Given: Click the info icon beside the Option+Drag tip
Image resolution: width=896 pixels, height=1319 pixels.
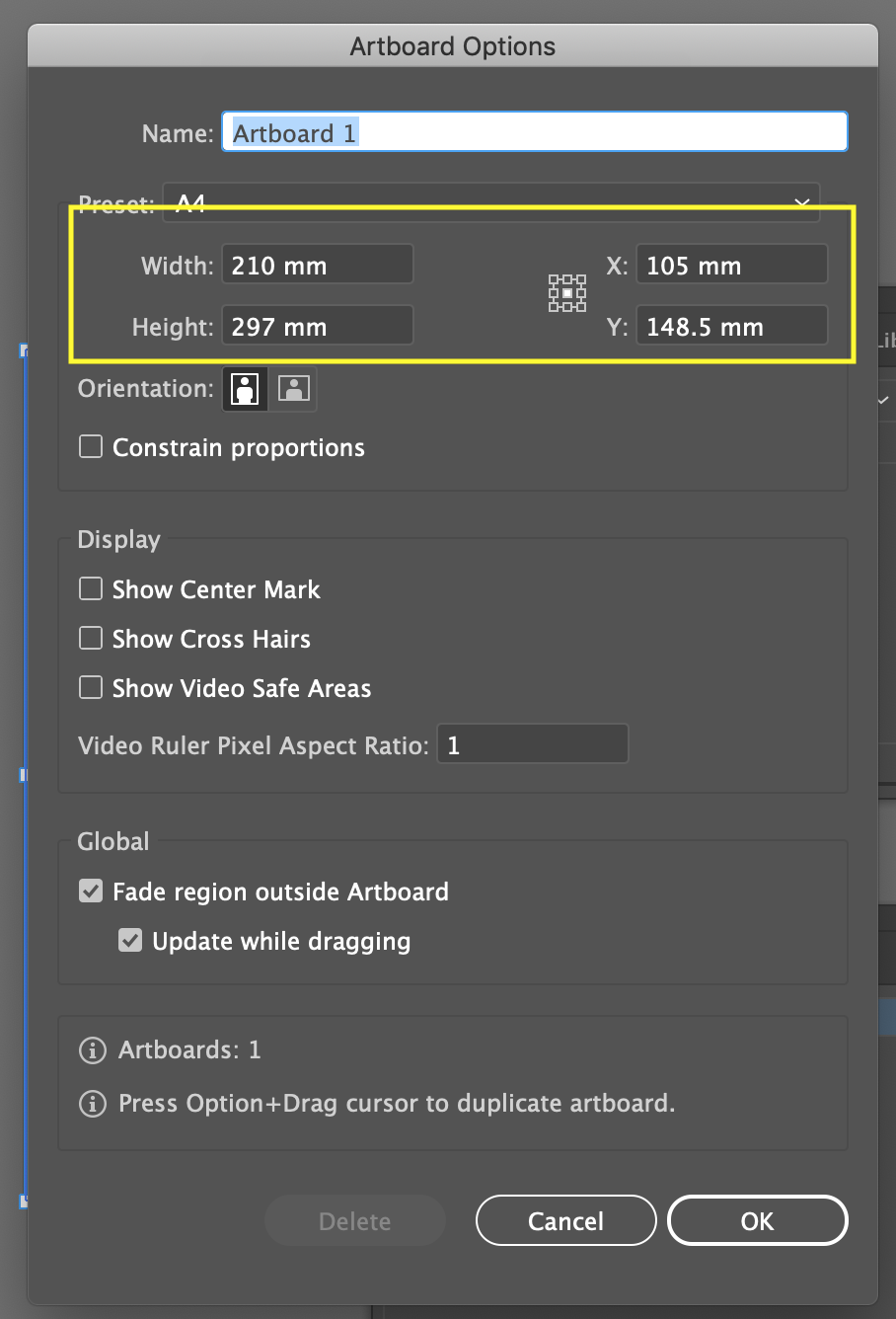Looking at the screenshot, I should click(92, 1104).
